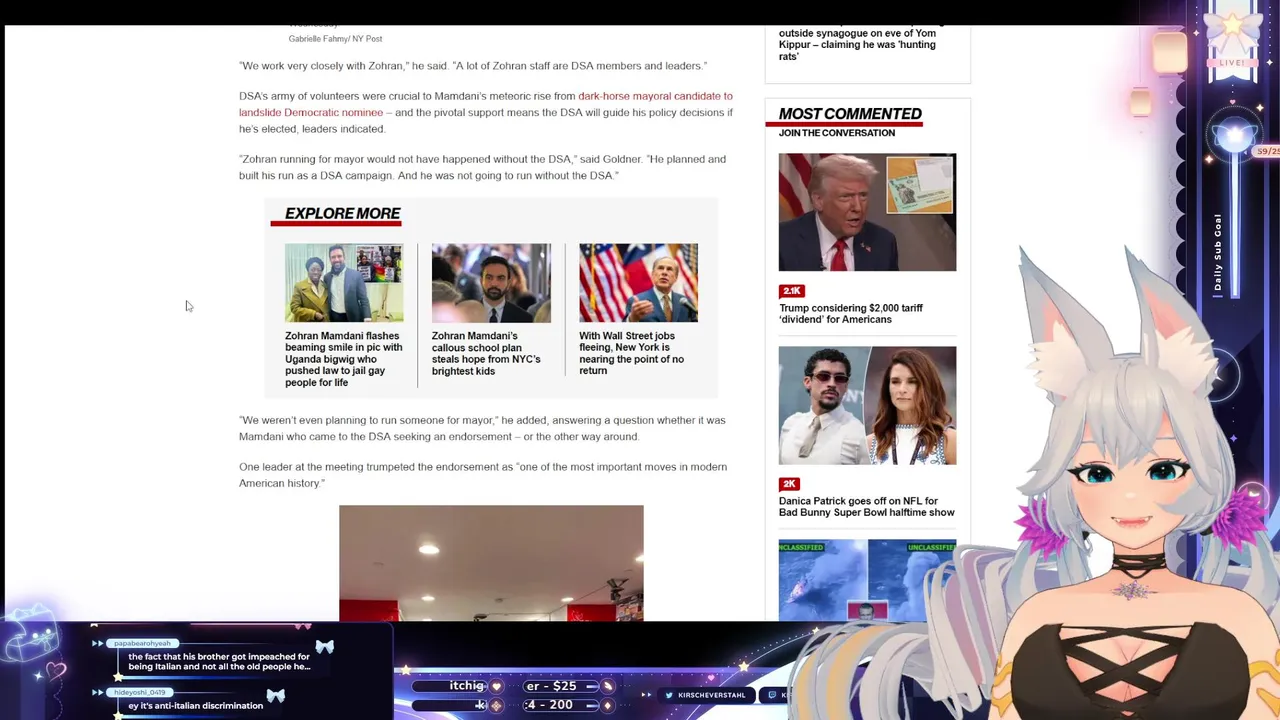Open the Wall Street jobs article thumbnail
The image size is (1280, 720).
click(x=638, y=283)
